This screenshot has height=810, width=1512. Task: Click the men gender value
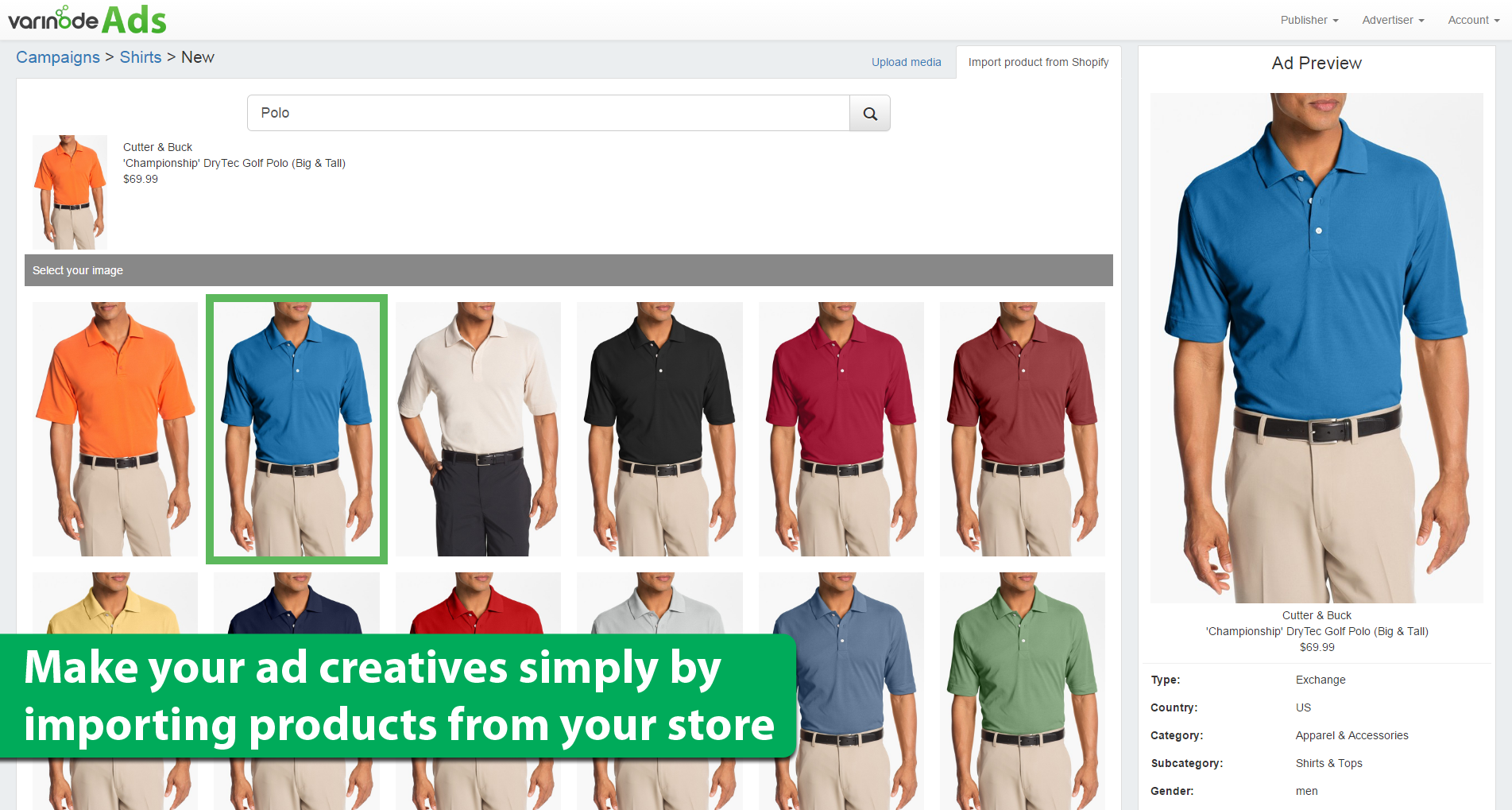[1307, 791]
